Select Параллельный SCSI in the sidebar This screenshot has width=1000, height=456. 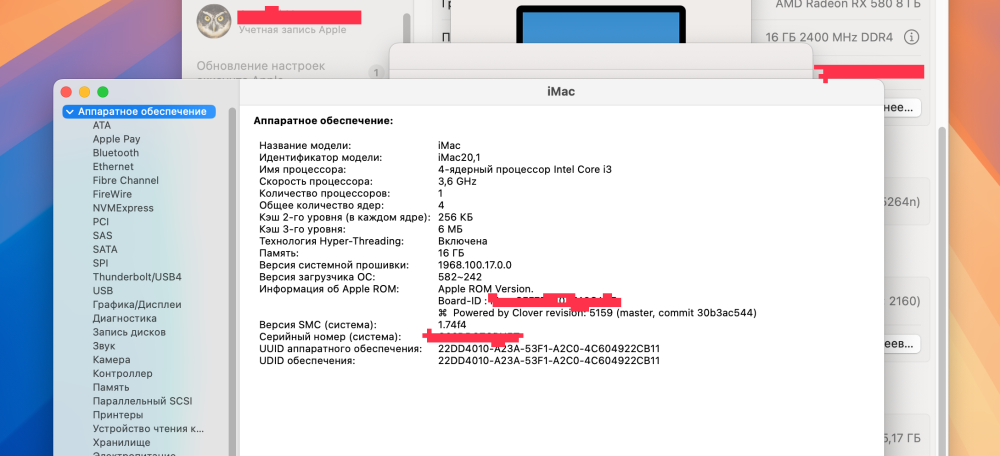pyautogui.click(x=142, y=401)
